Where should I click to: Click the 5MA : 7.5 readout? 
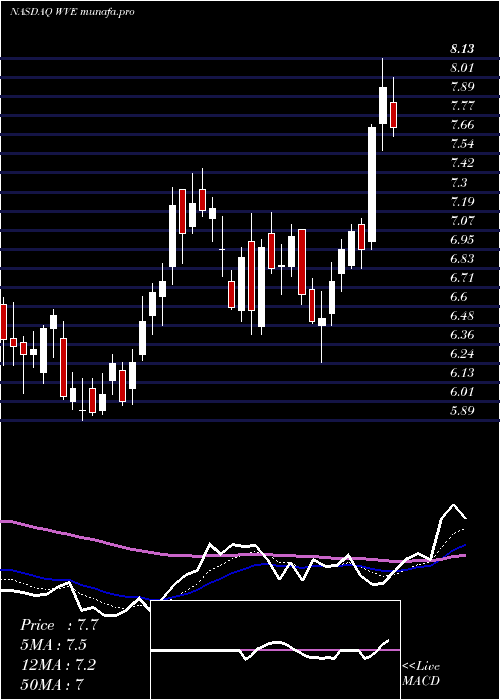tap(54, 645)
